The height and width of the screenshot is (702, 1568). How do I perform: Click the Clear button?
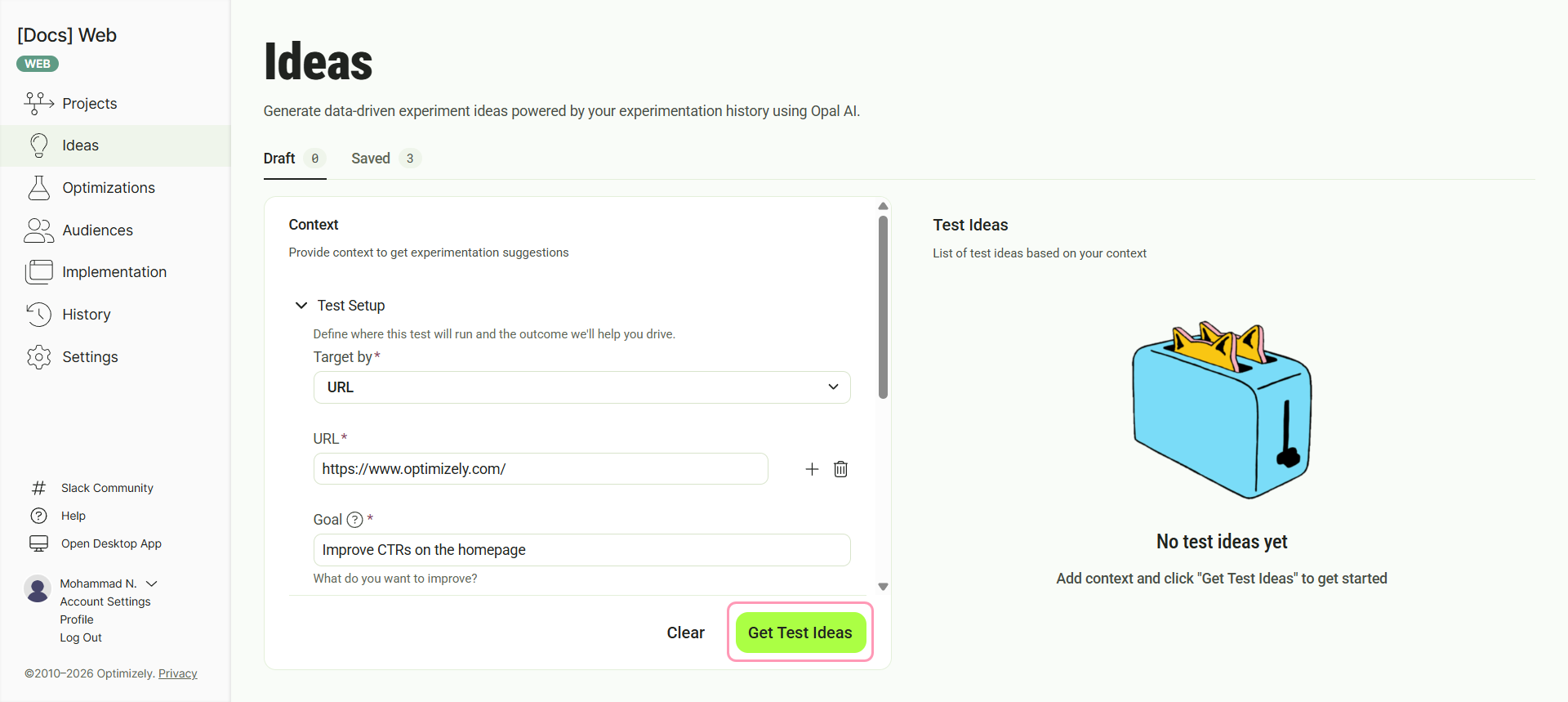685,633
